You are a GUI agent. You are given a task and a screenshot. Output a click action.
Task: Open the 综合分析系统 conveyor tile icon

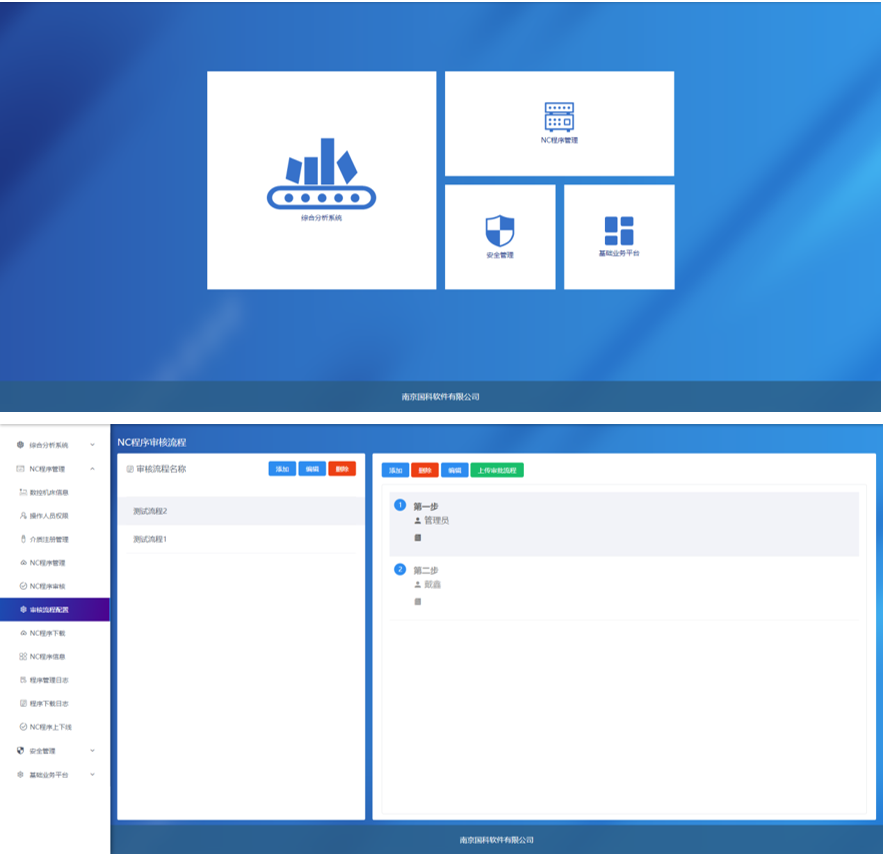coord(321,174)
